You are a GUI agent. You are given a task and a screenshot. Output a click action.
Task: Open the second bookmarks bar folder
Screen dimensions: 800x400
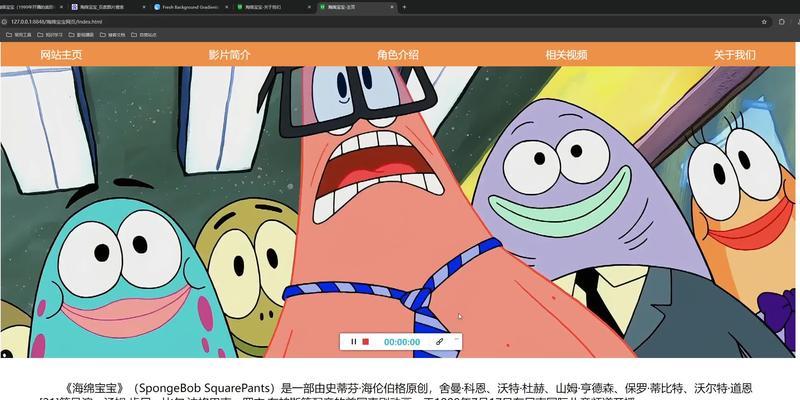click(x=50, y=35)
